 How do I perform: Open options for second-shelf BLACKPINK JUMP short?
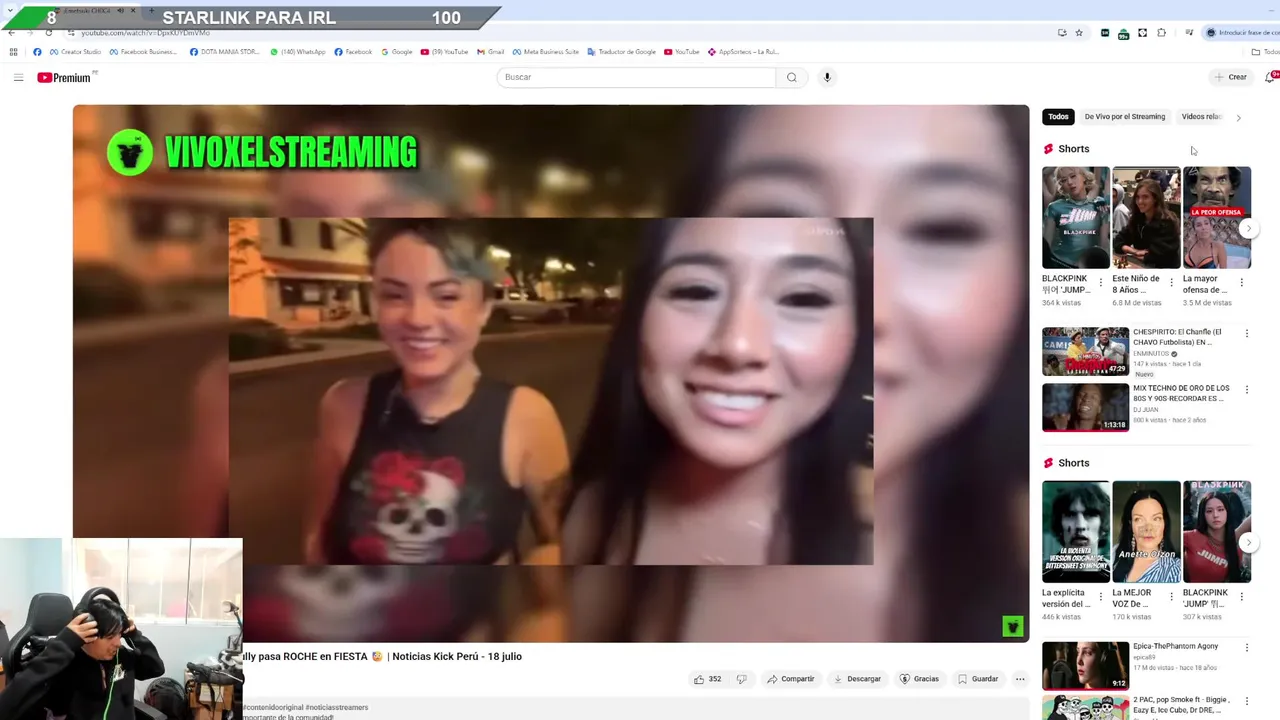click(x=1242, y=597)
